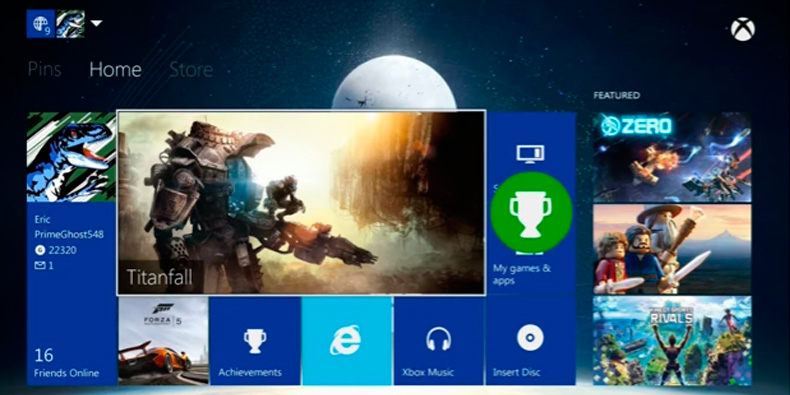Click the green achievement trophy circle
Viewport: 790px width, 395px height.
pos(531,213)
